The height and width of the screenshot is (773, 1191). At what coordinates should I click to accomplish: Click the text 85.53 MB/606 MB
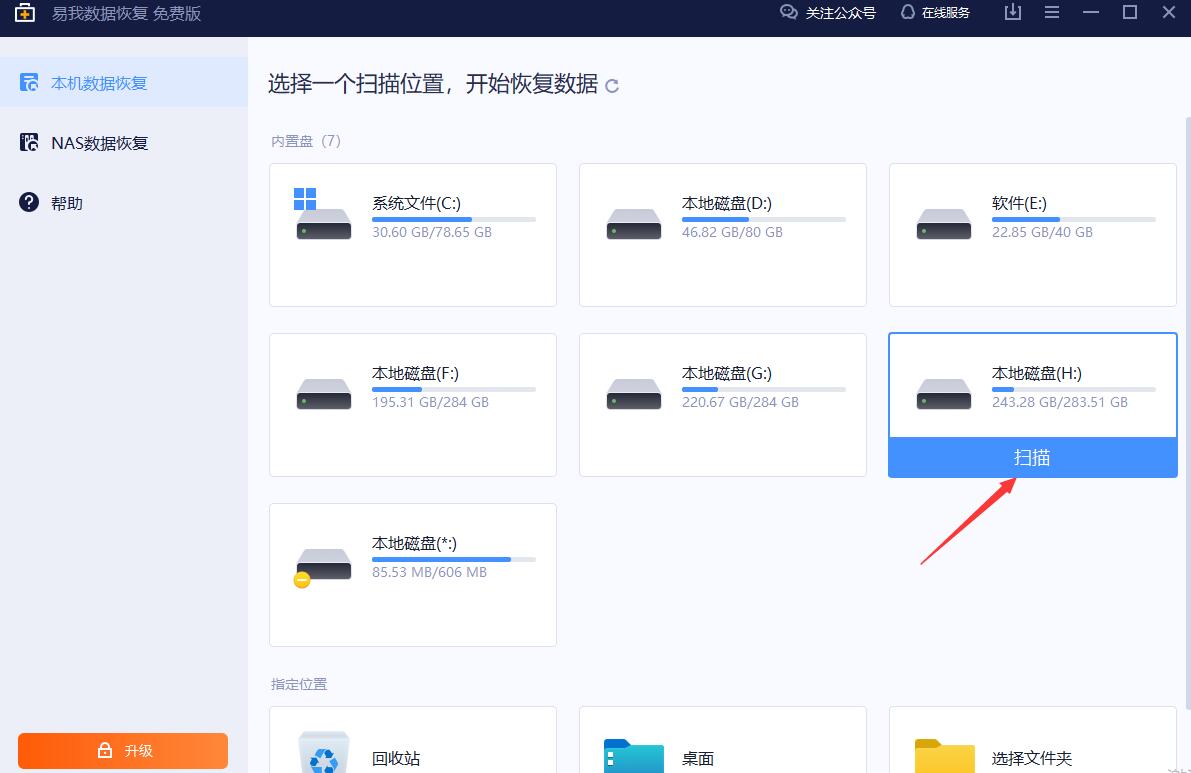click(429, 573)
